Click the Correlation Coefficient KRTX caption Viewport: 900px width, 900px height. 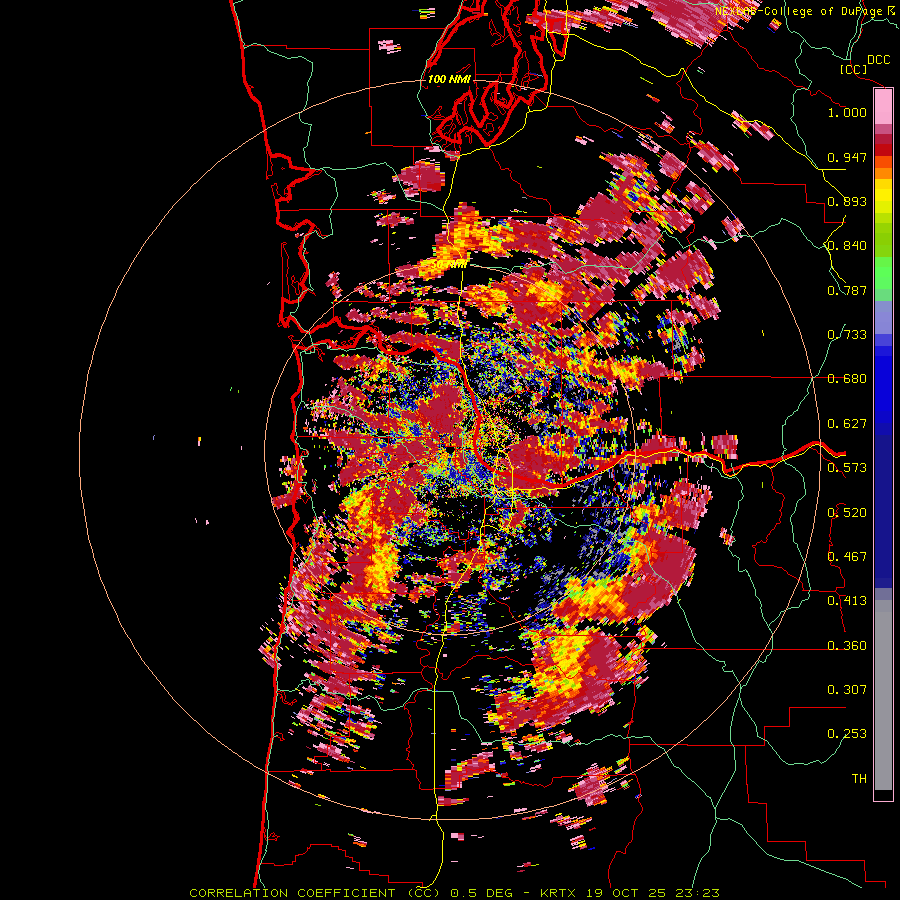455,893
